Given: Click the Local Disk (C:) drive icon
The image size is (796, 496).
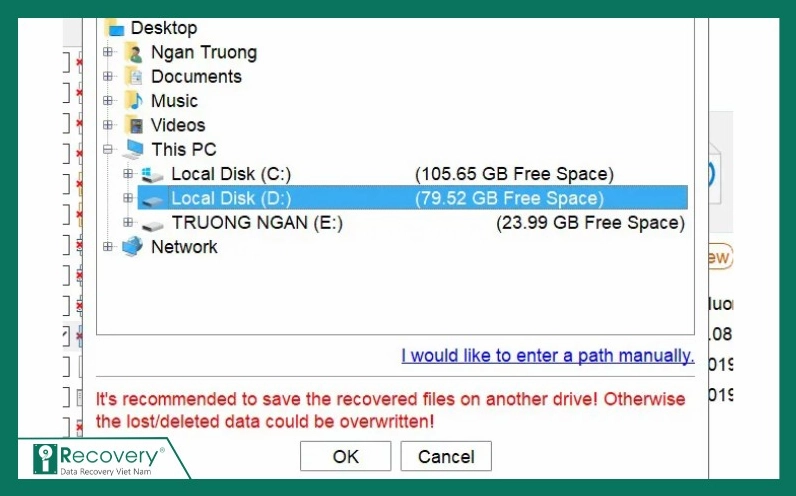Looking at the screenshot, I should [x=152, y=175].
